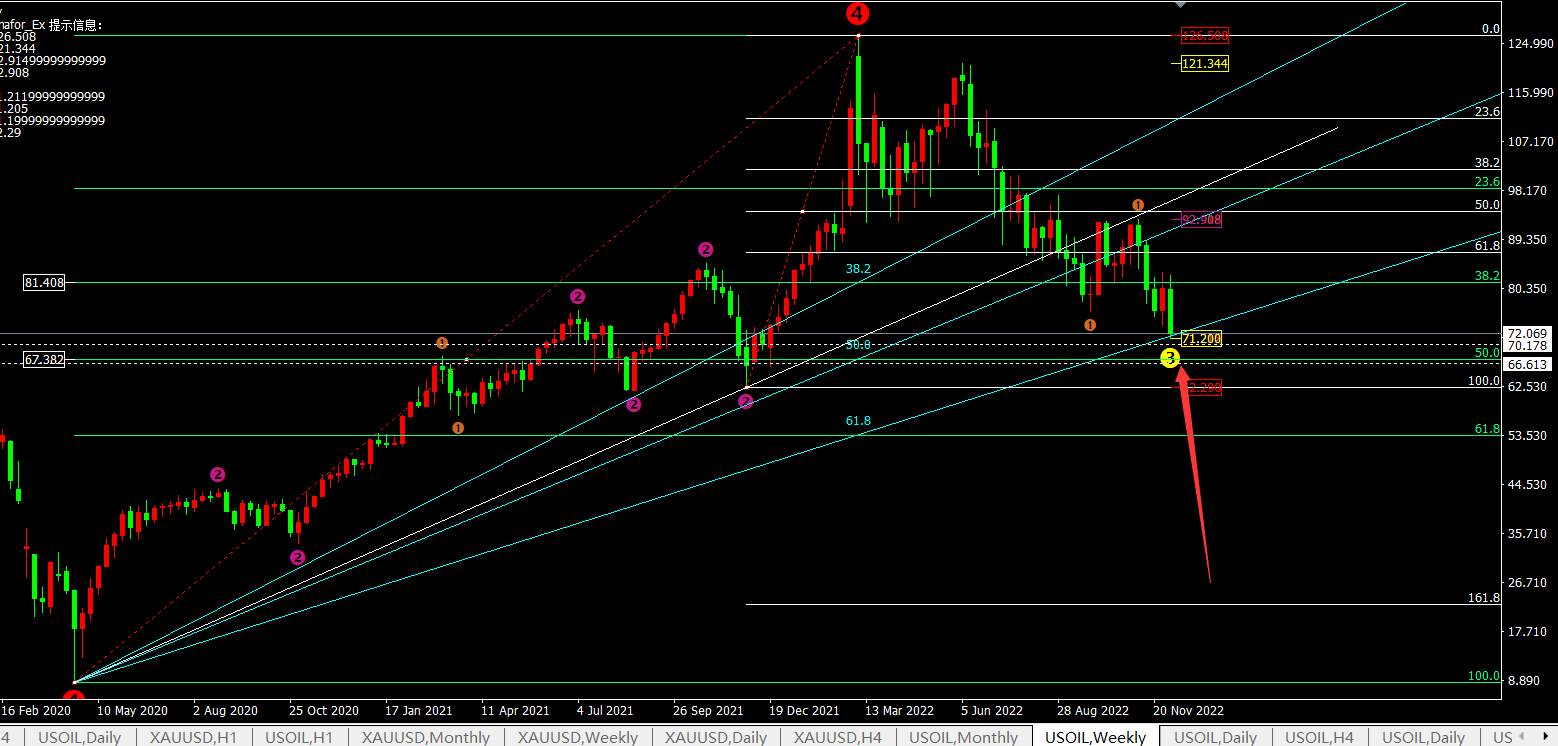Click the 72.069 price tag on axis
Image resolution: width=1558 pixels, height=746 pixels.
coord(1527,333)
